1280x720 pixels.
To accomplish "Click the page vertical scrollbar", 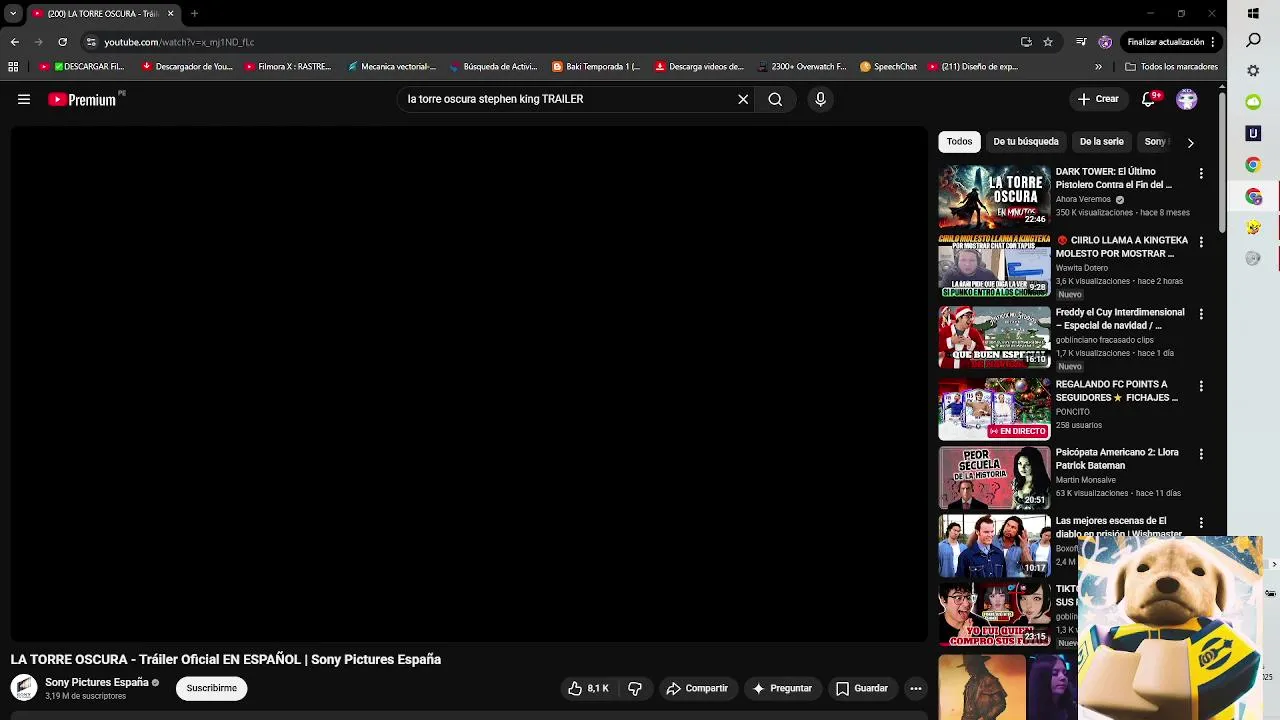I will pos(1222,160).
